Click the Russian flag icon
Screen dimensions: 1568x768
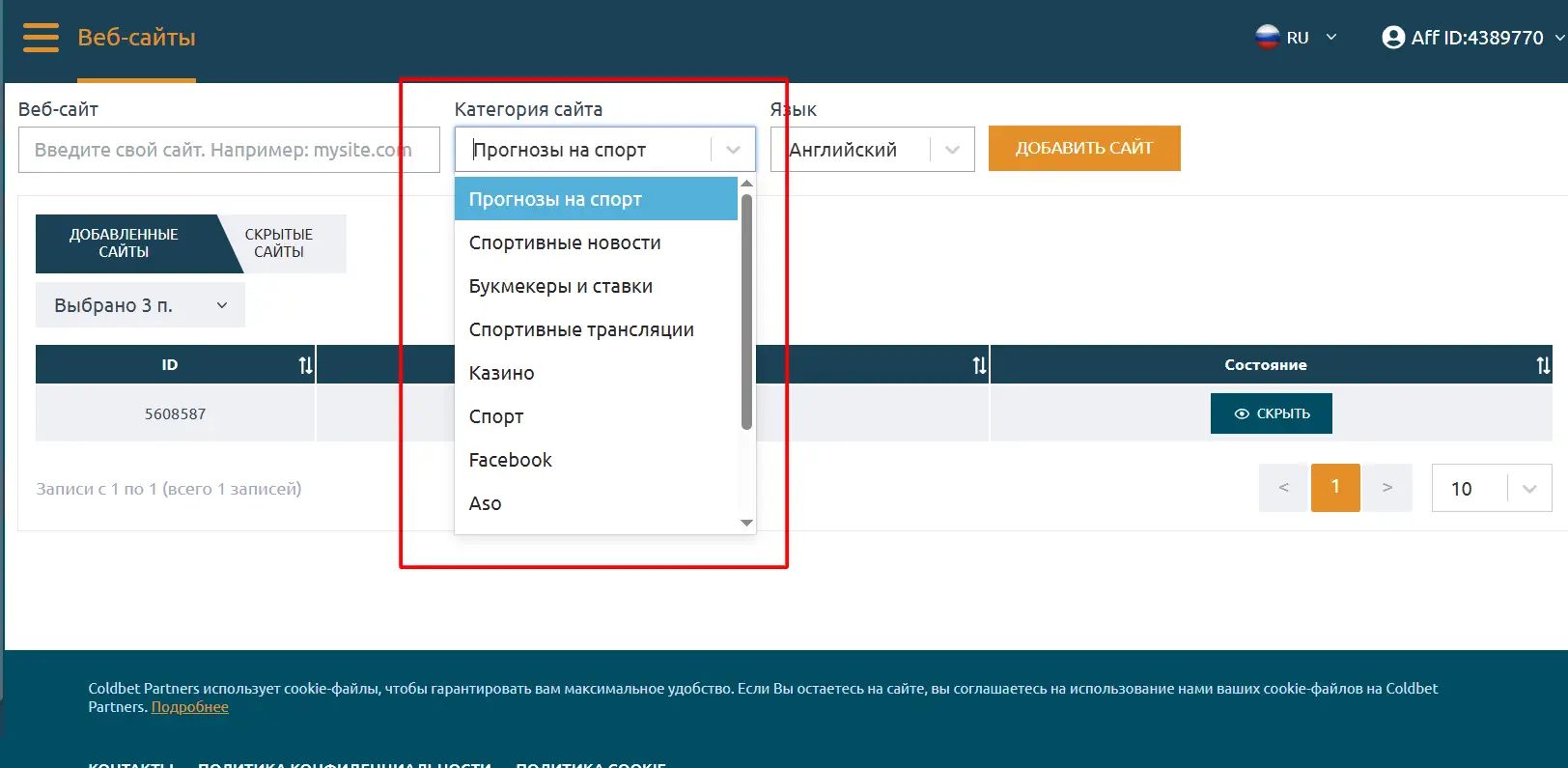(1267, 38)
